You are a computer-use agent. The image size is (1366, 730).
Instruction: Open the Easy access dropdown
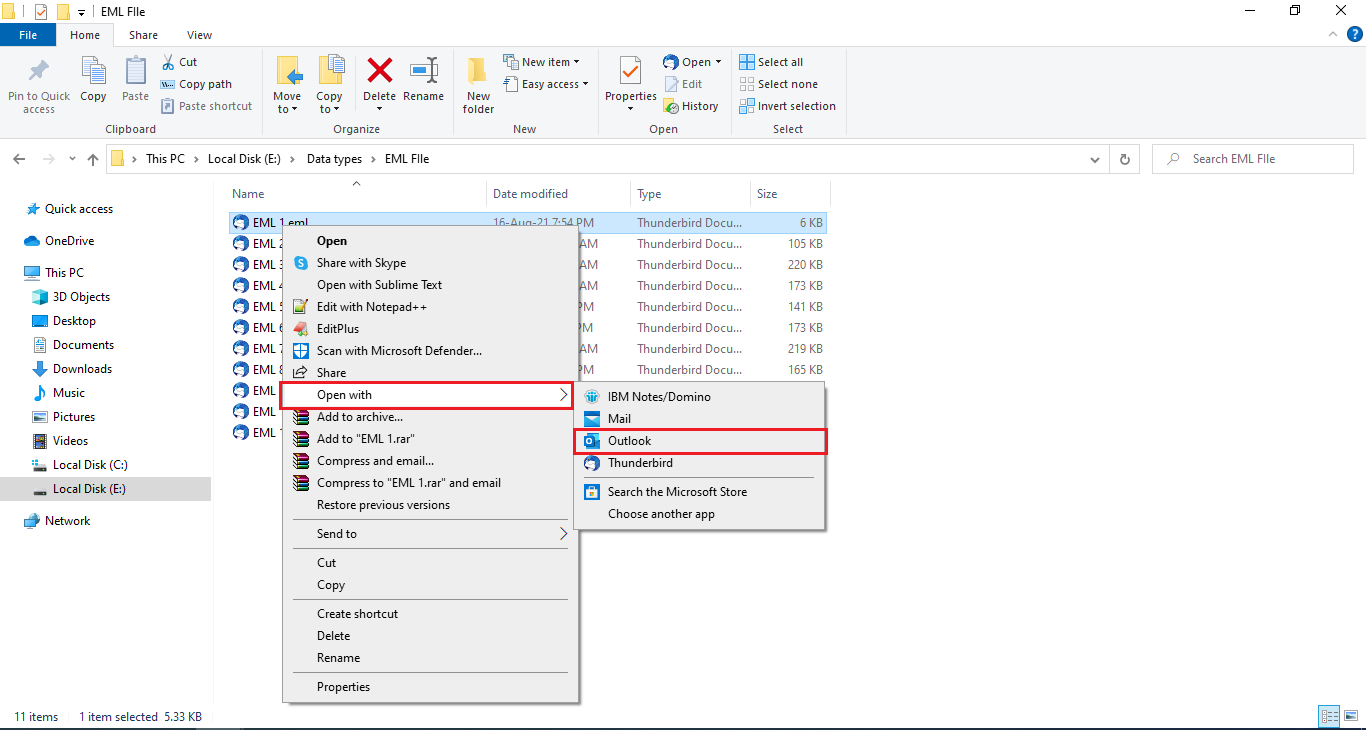point(546,84)
